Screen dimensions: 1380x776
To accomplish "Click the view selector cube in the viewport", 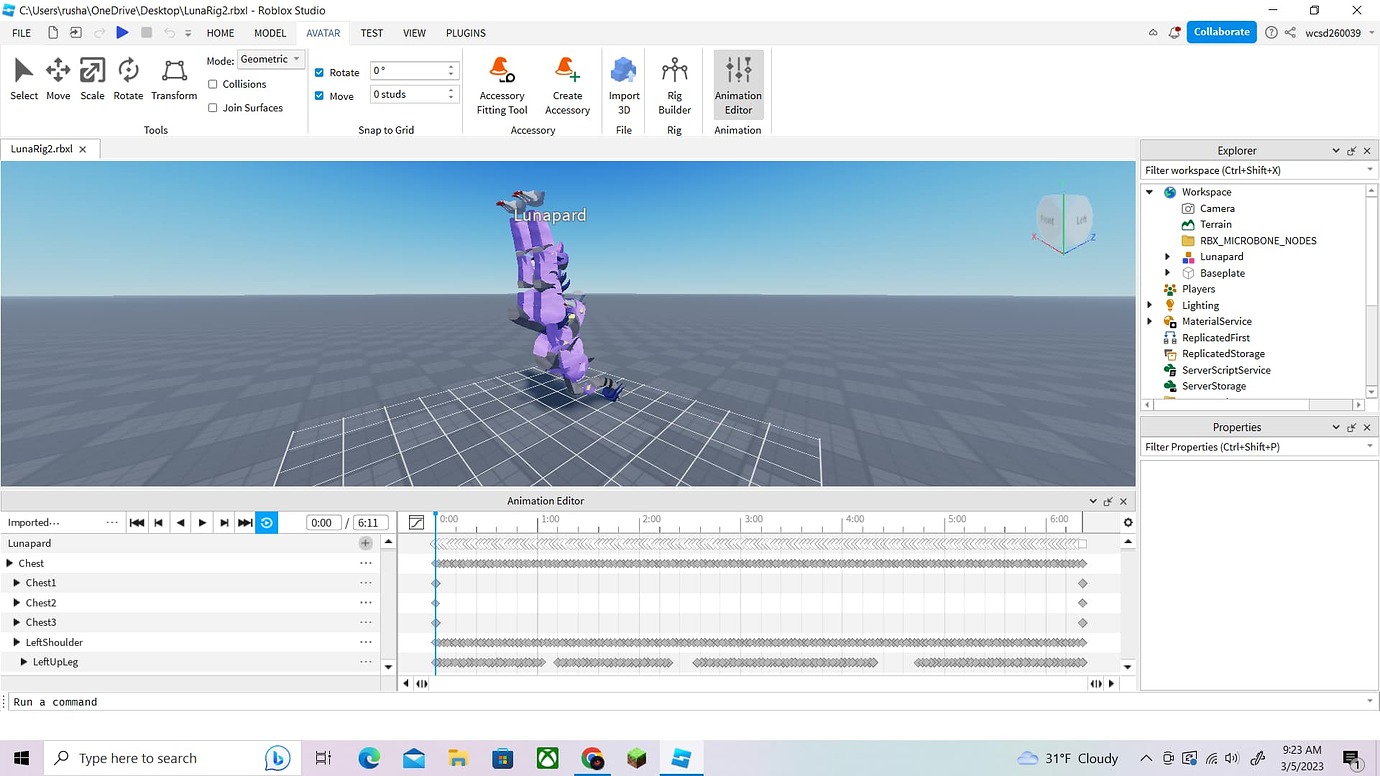I will pos(1064,219).
